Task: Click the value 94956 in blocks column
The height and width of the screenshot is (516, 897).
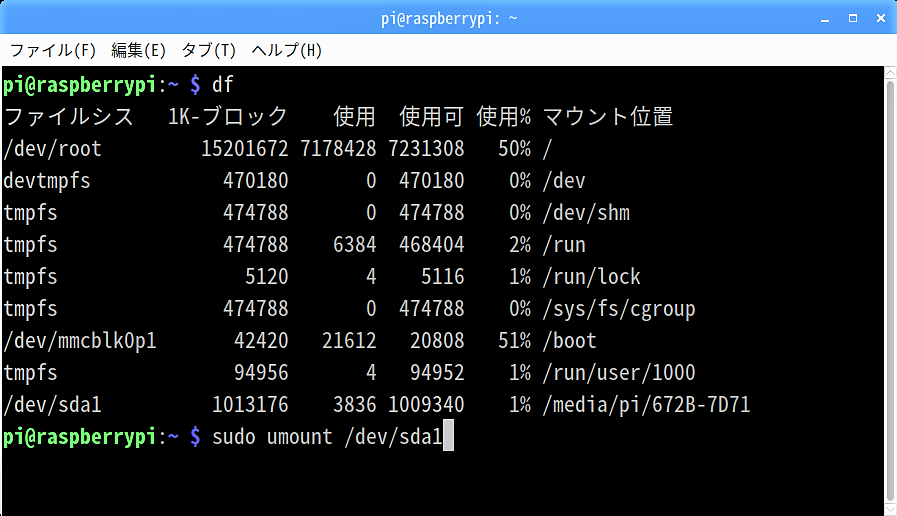Action: (261, 373)
